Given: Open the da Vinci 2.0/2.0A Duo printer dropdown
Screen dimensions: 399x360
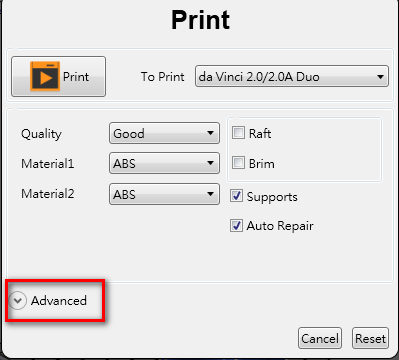Looking at the screenshot, I should pyautogui.click(x=292, y=76).
